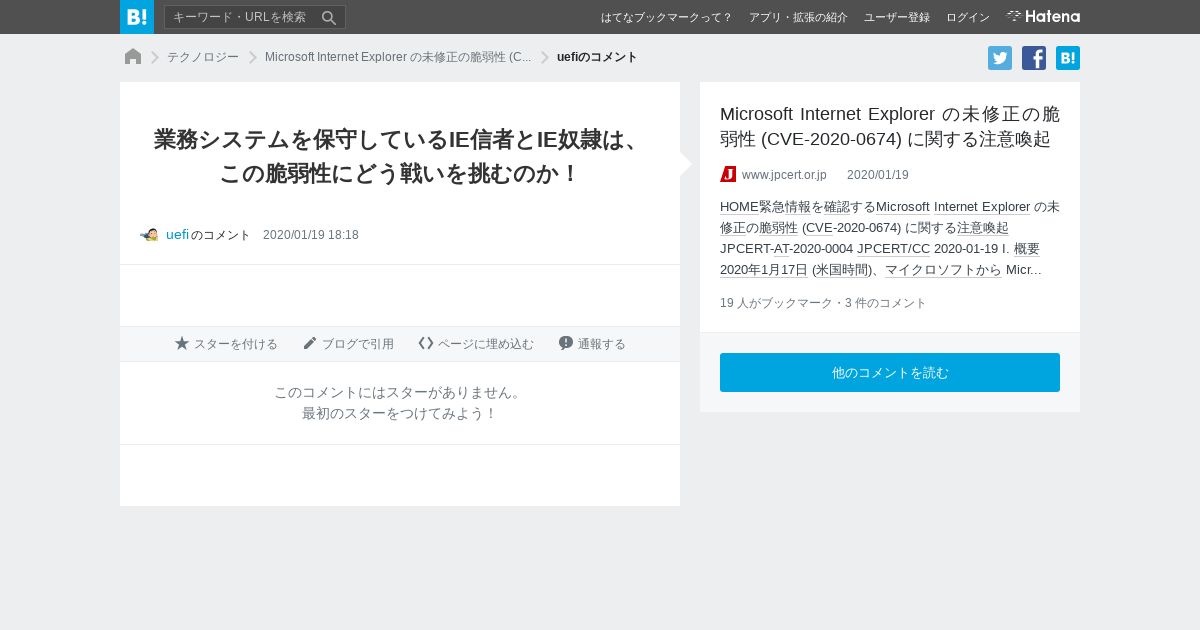Click the 緊急情報 keyword link
This screenshot has height=630, width=1200.
(785, 207)
